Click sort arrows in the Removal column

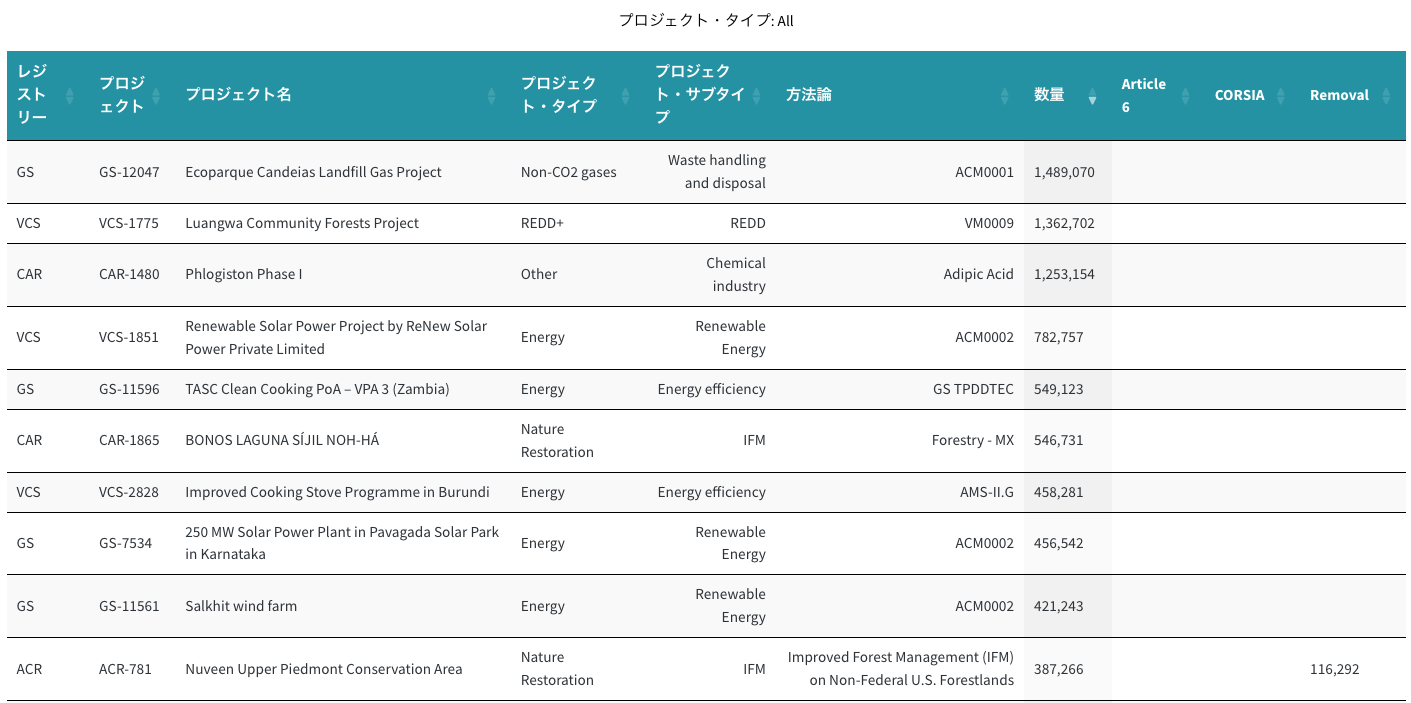click(x=1386, y=96)
